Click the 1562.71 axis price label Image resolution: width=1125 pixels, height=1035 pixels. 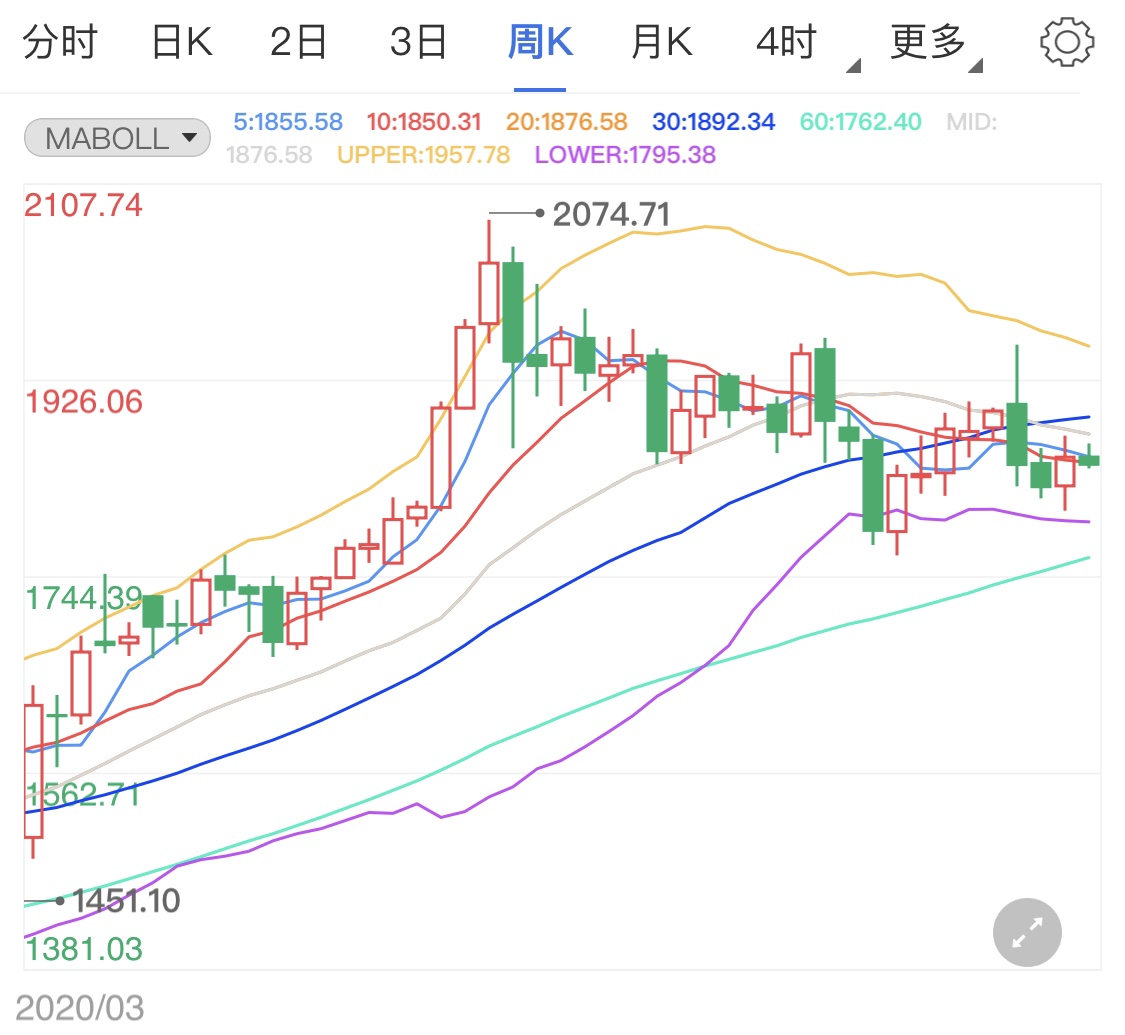tap(83, 795)
